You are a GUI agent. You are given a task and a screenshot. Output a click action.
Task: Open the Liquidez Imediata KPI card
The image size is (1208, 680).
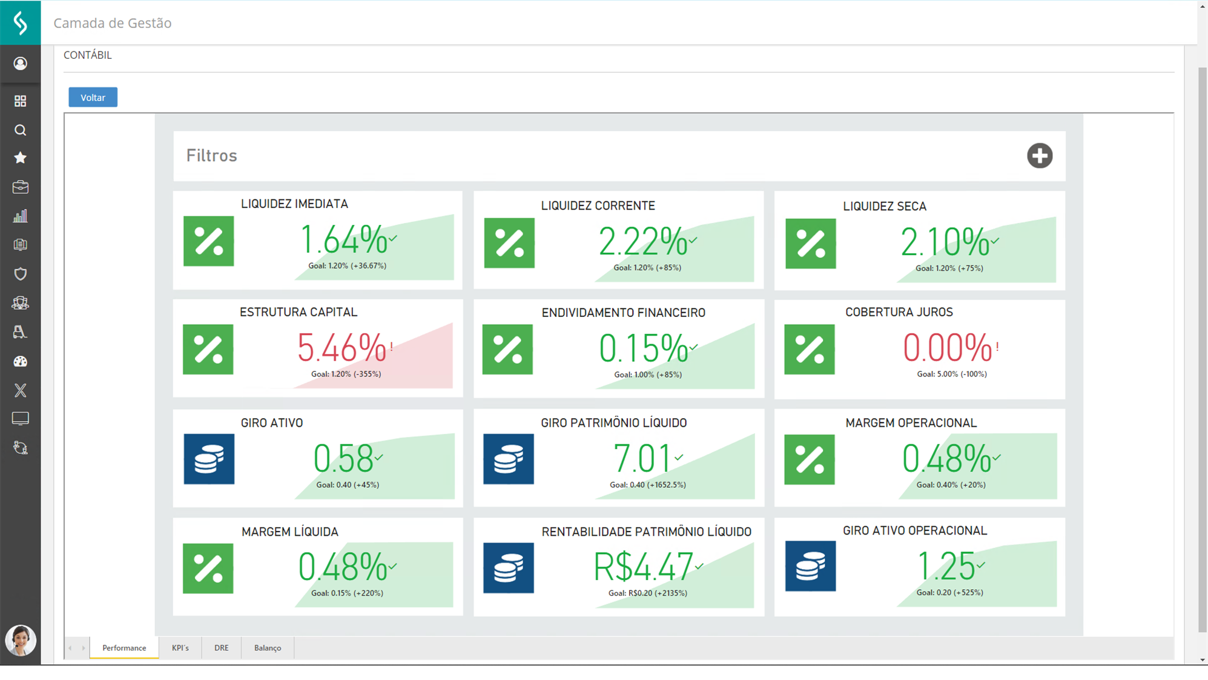[318, 240]
